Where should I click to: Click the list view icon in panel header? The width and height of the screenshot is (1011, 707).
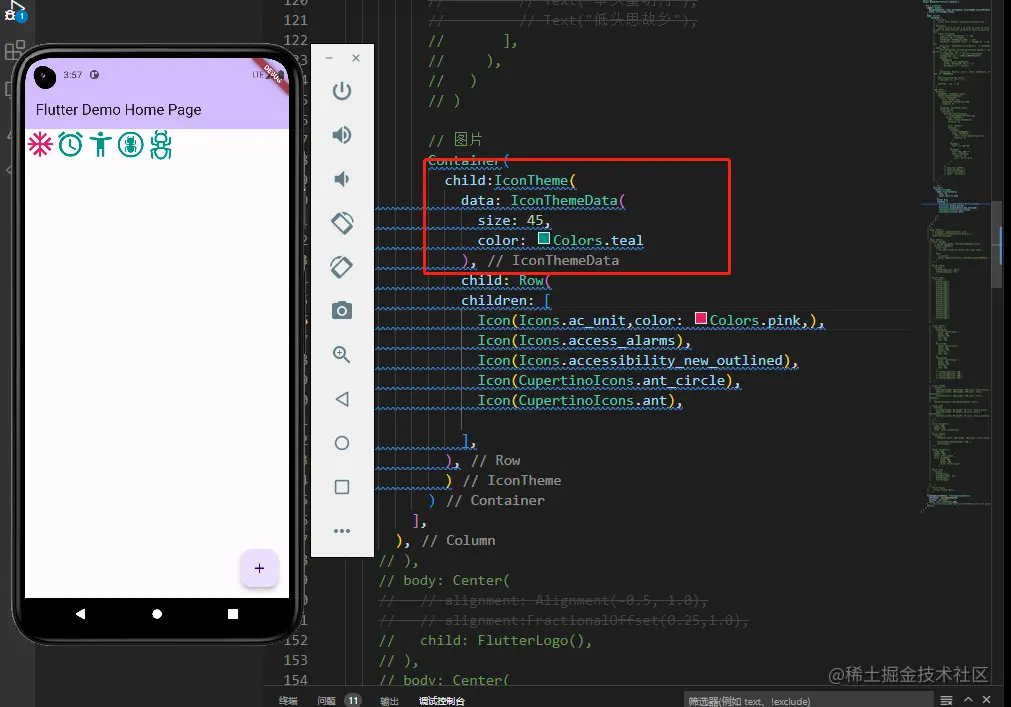pos(946,700)
